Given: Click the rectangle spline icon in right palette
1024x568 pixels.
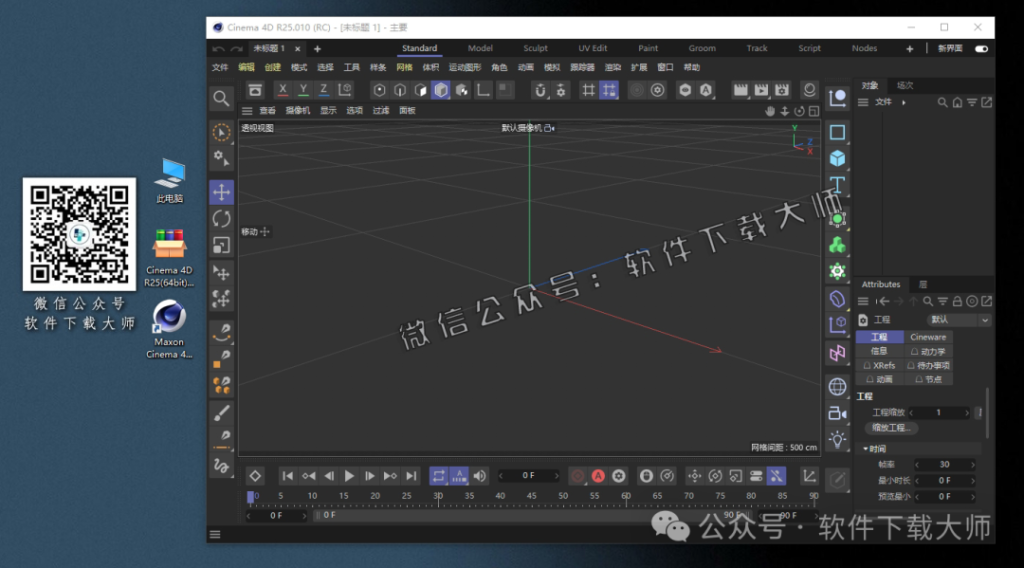Looking at the screenshot, I should tap(837, 132).
